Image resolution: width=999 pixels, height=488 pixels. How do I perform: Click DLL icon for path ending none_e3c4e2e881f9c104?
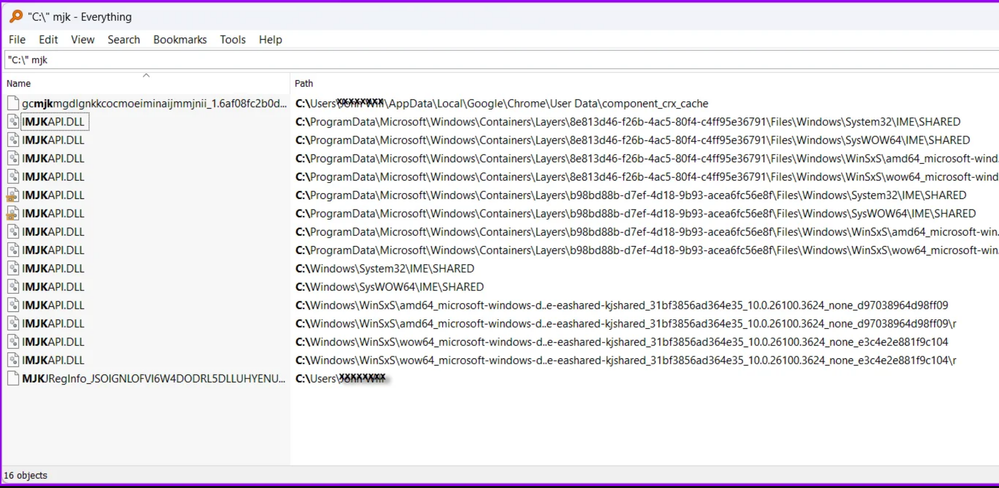(13, 341)
